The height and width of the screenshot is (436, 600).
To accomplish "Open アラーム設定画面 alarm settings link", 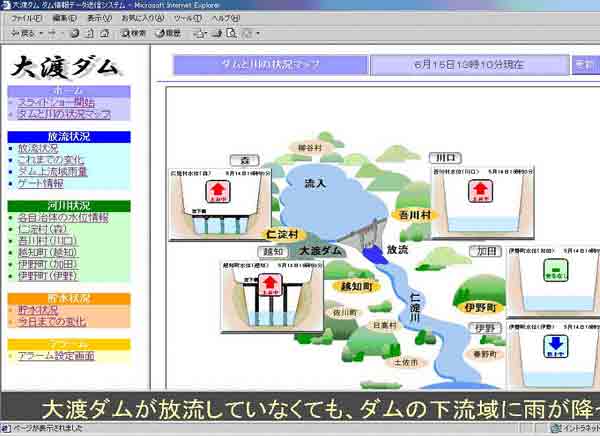I will [x=56, y=355].
